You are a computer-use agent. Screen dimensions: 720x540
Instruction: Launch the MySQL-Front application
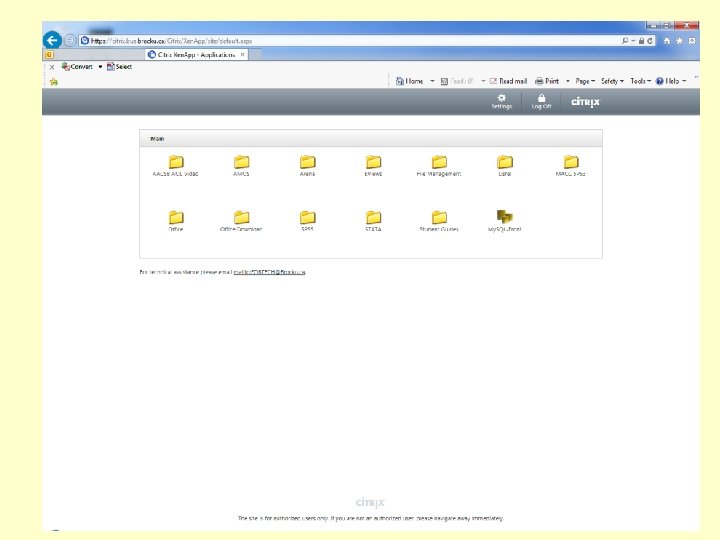[x=505, y=221]
